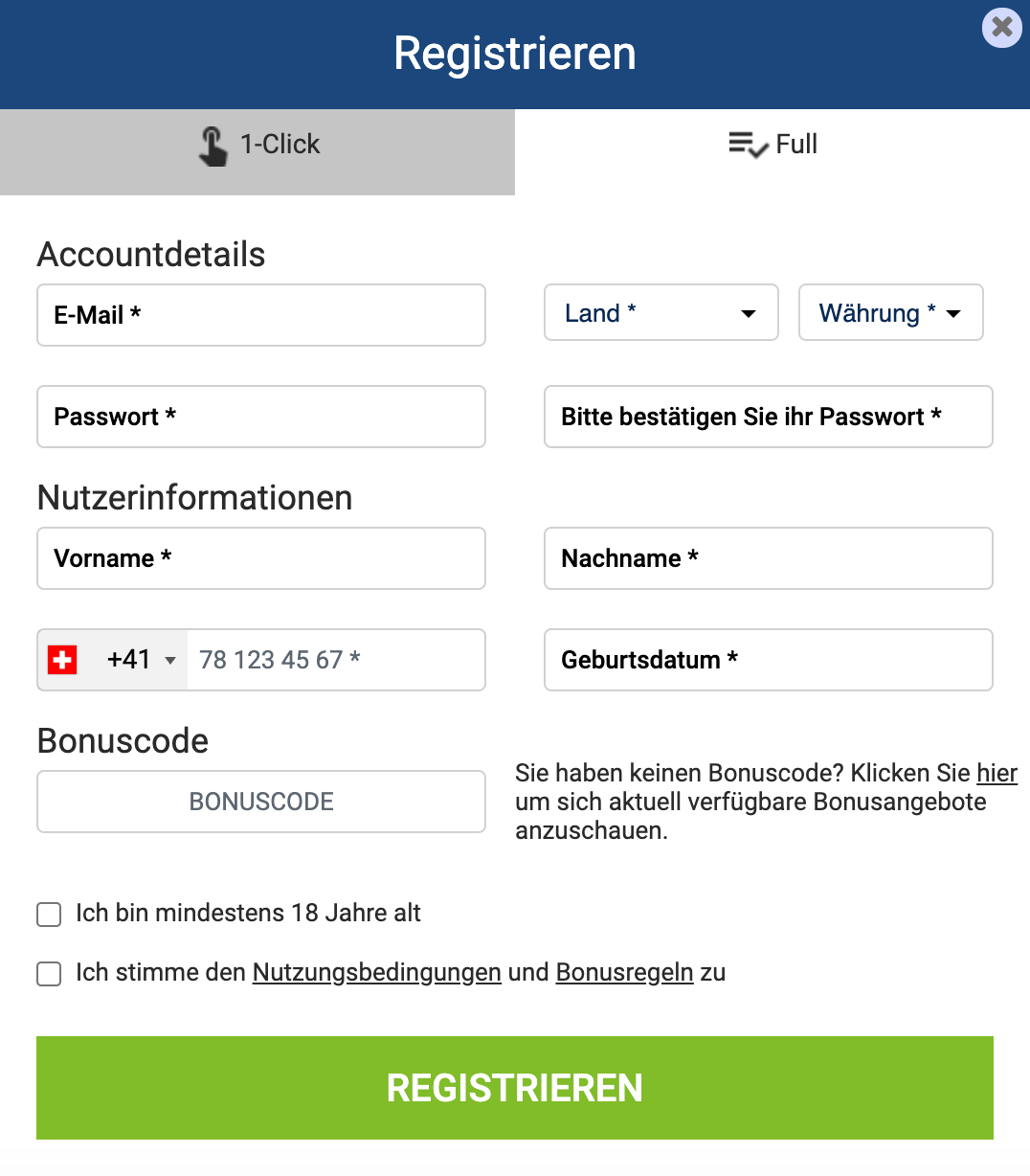1030x1176 pixels.
Task: Click the Swiss flag icon
Action: [62, 660]
